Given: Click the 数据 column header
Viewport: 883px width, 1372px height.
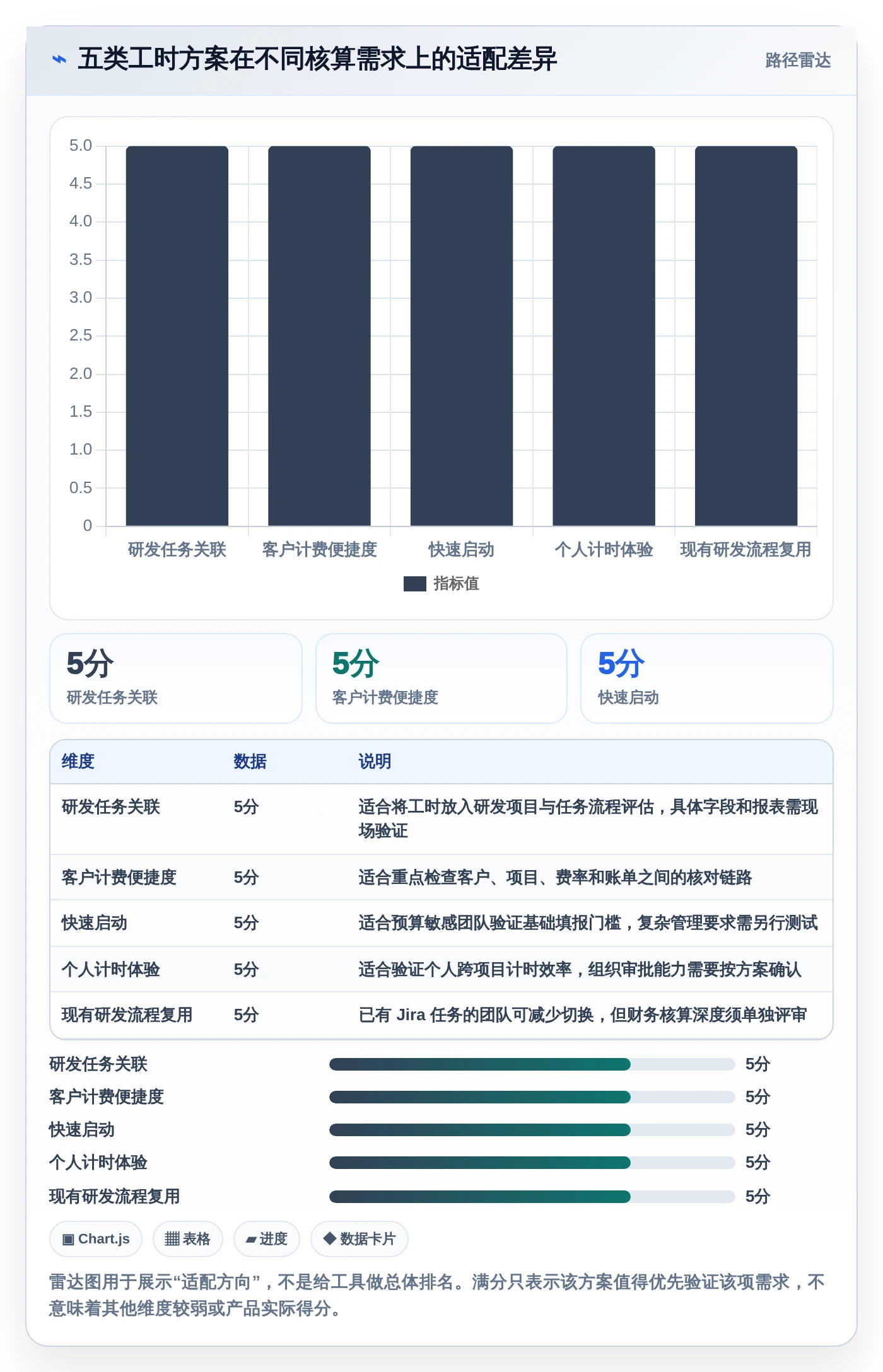Looking at the screenshot, I should point(250,762).
